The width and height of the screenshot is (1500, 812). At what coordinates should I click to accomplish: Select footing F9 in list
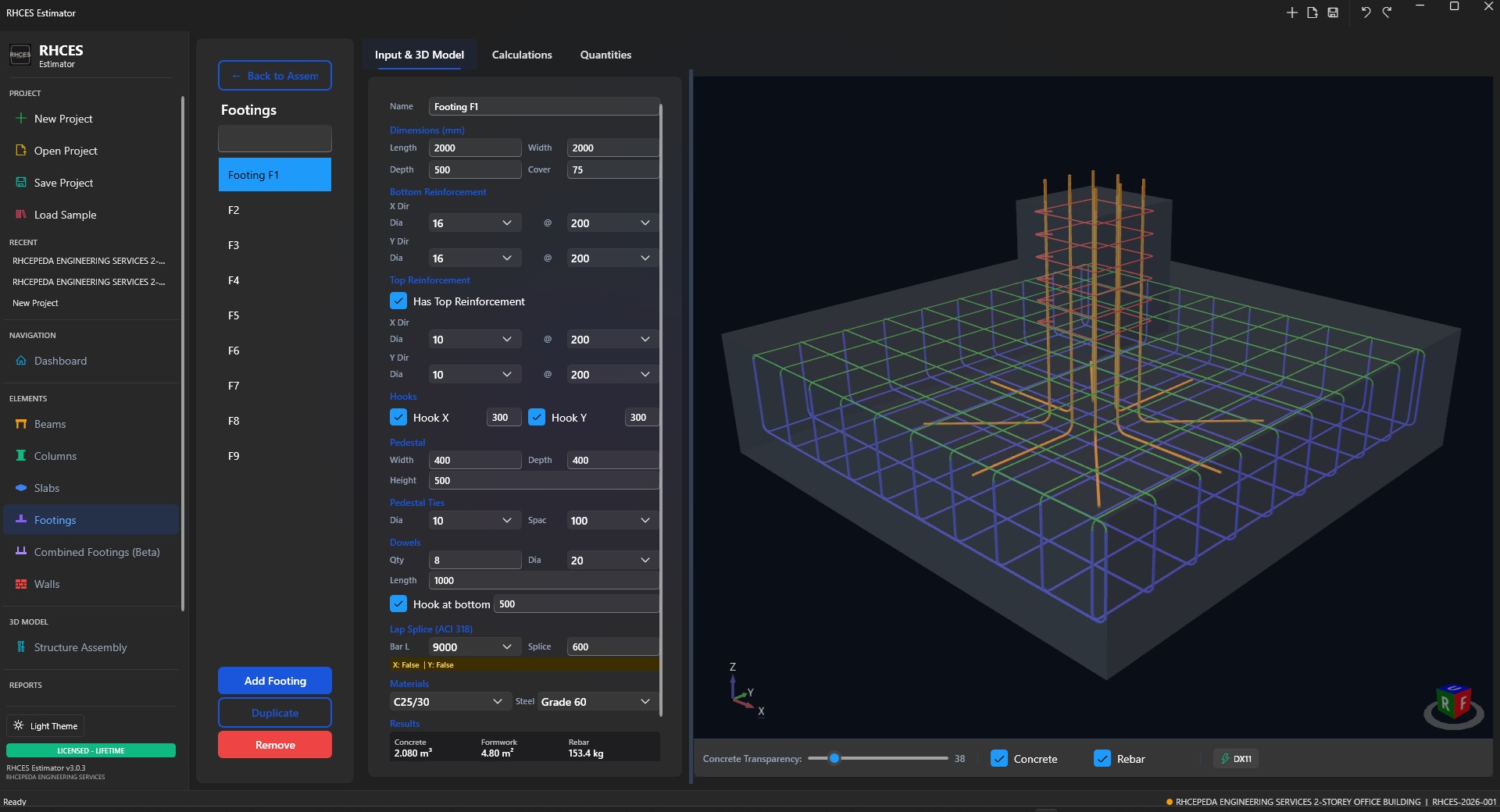(x=275, y=456)
